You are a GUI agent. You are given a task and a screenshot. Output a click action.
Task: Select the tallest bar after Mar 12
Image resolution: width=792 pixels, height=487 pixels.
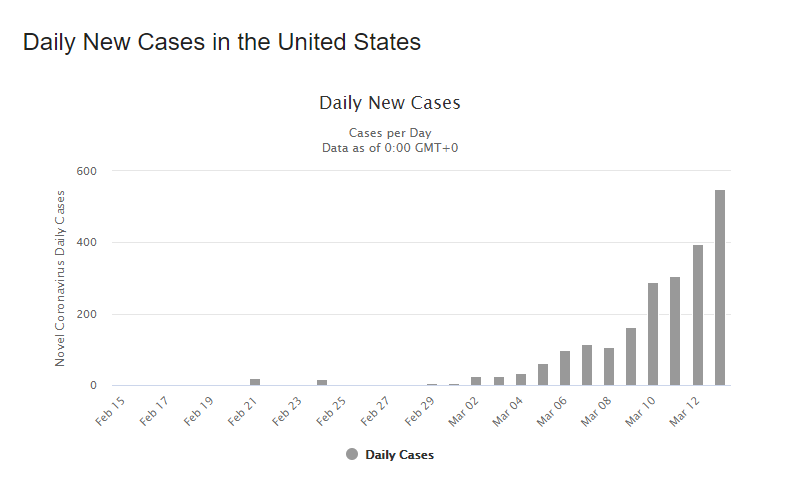[720, 287]
